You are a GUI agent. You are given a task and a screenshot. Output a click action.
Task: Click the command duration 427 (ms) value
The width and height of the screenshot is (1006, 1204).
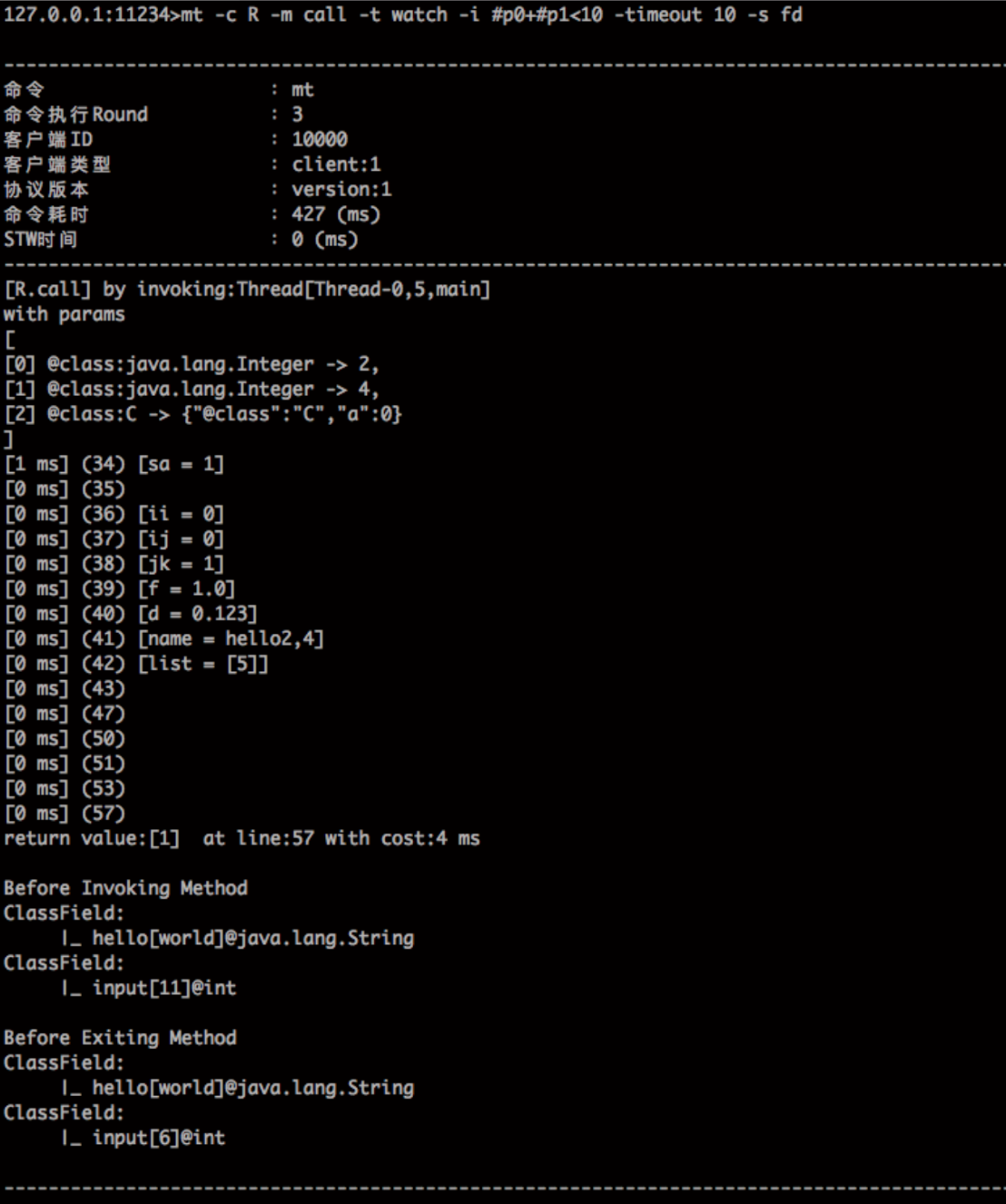click(335, 214)
